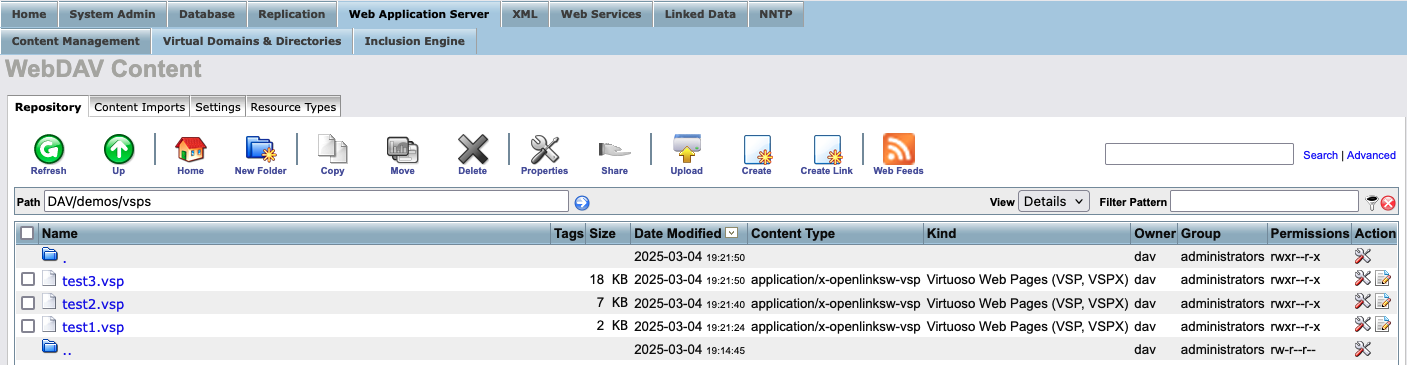The image size is (1407, 365).
Task: Check the box for test3.vsp
Action: 28,280
